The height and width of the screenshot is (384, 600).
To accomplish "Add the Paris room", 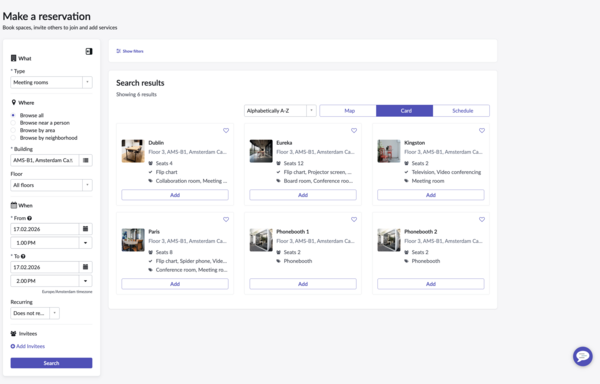I will pyautogui.click(x=175, y=284).
